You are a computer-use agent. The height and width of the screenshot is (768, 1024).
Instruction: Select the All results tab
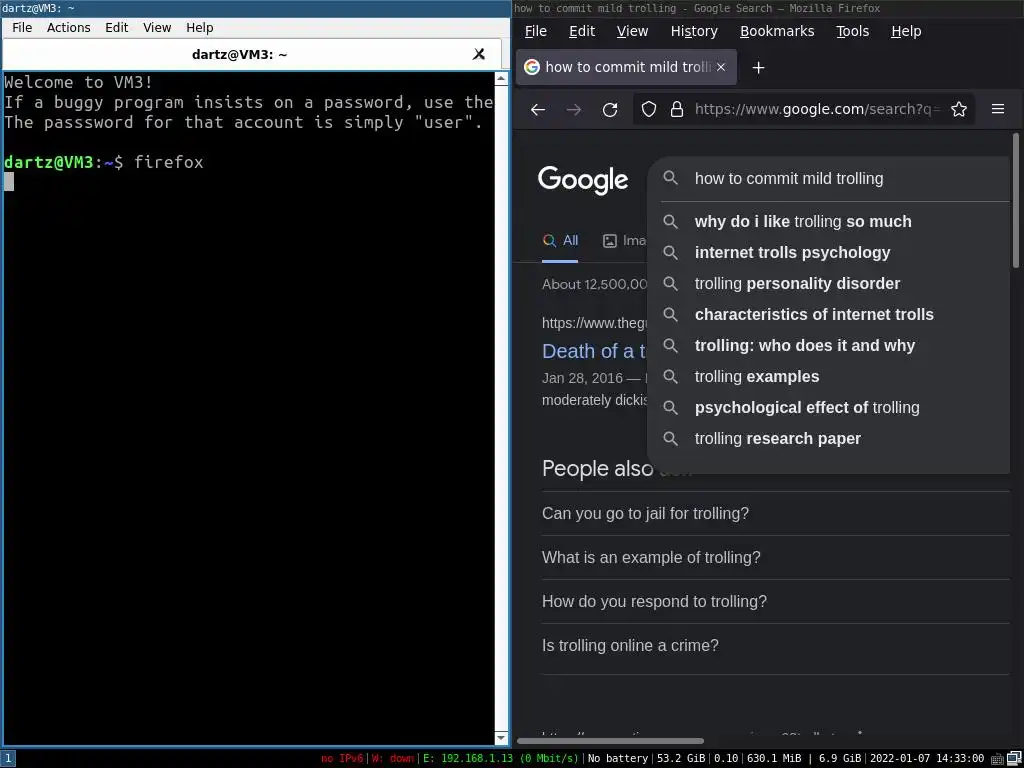click(x=560, y=241)
